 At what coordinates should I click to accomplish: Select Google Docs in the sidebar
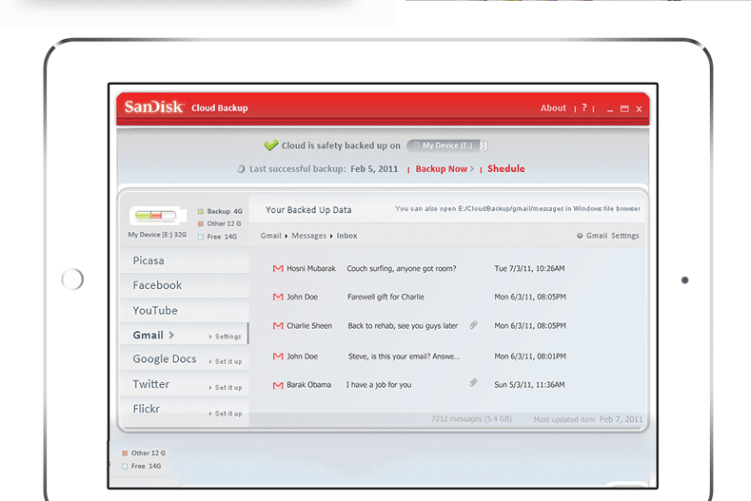tap(164, 359)
